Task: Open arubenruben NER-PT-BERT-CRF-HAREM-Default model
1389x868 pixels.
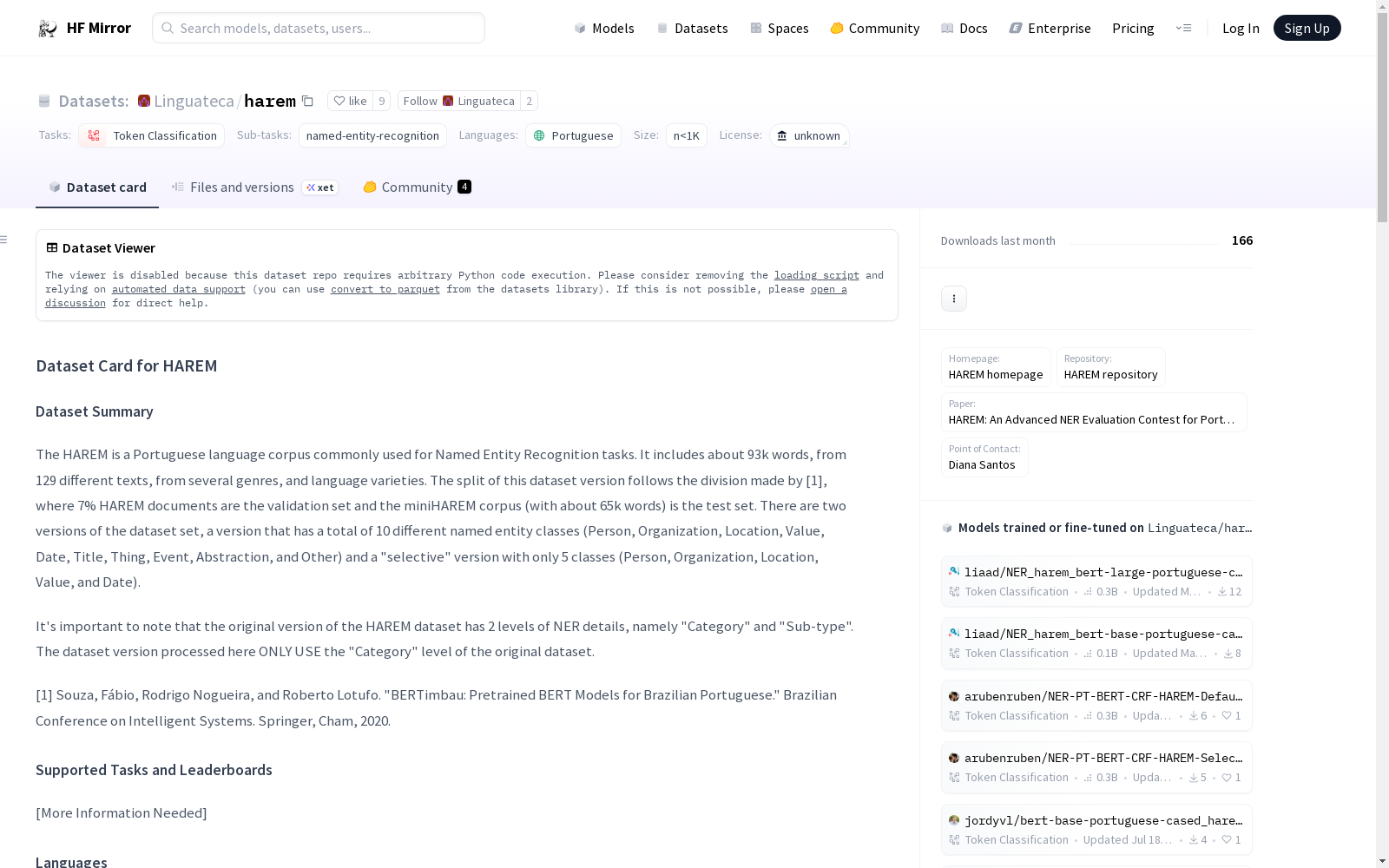Action: click(1096, 706)
